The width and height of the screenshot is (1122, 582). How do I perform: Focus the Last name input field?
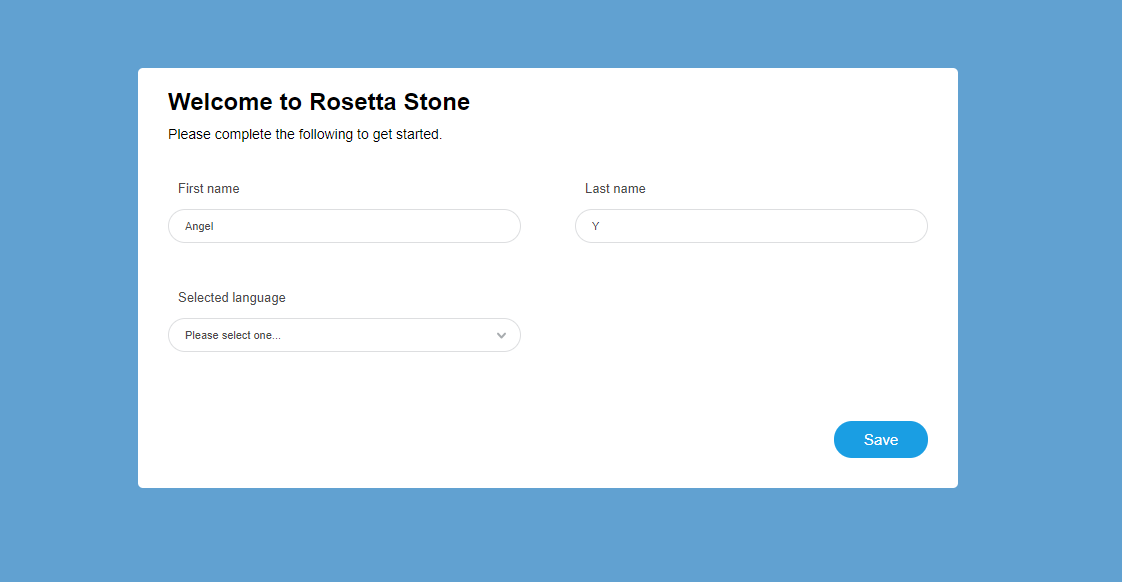coord(751,226)
